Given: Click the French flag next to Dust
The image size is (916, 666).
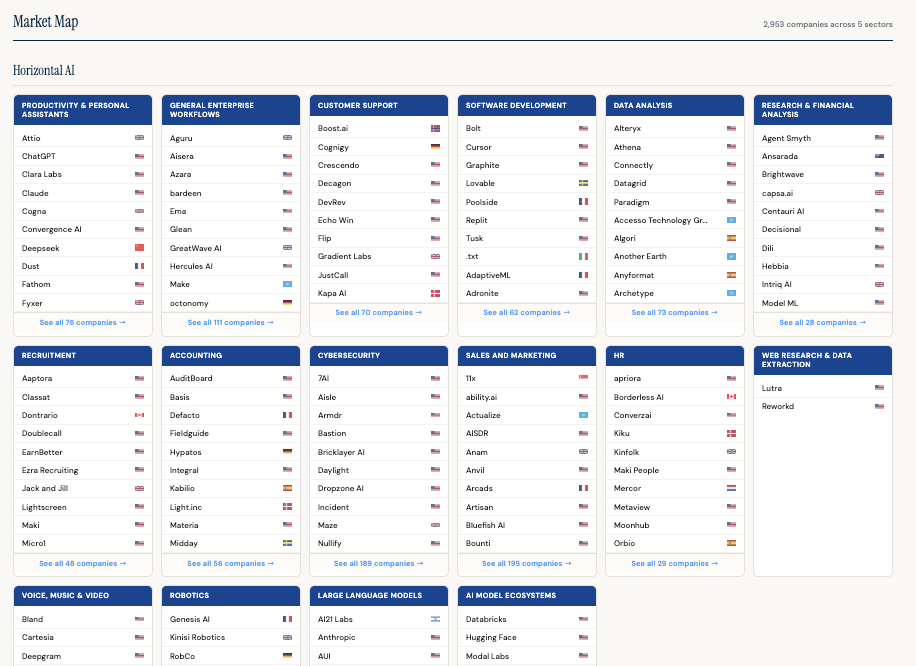Looking at the screenshot, I should (x=139, y=266).
